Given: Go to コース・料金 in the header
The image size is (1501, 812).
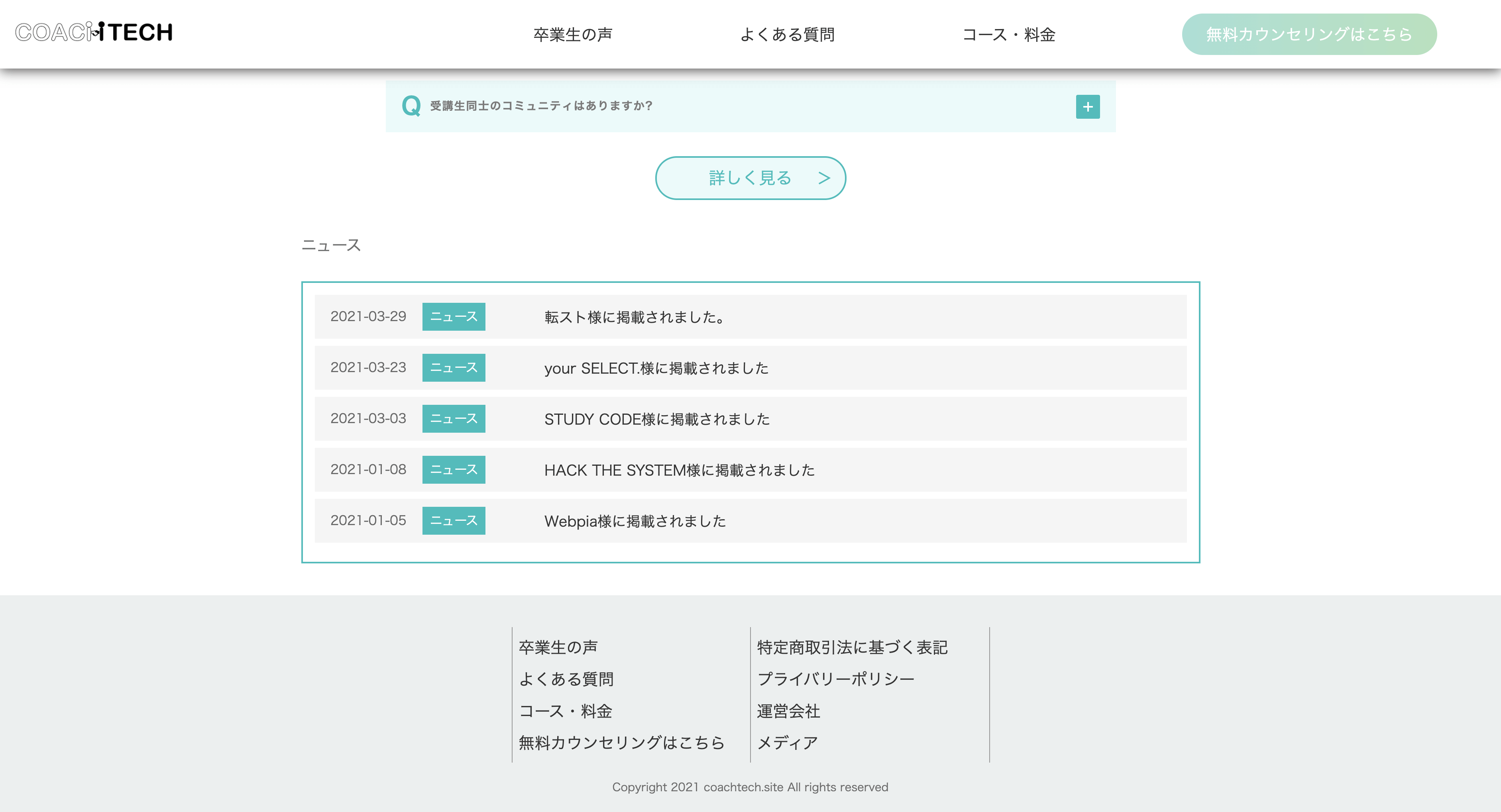Looking at the screenshot, I should (x=1008, y=34).
